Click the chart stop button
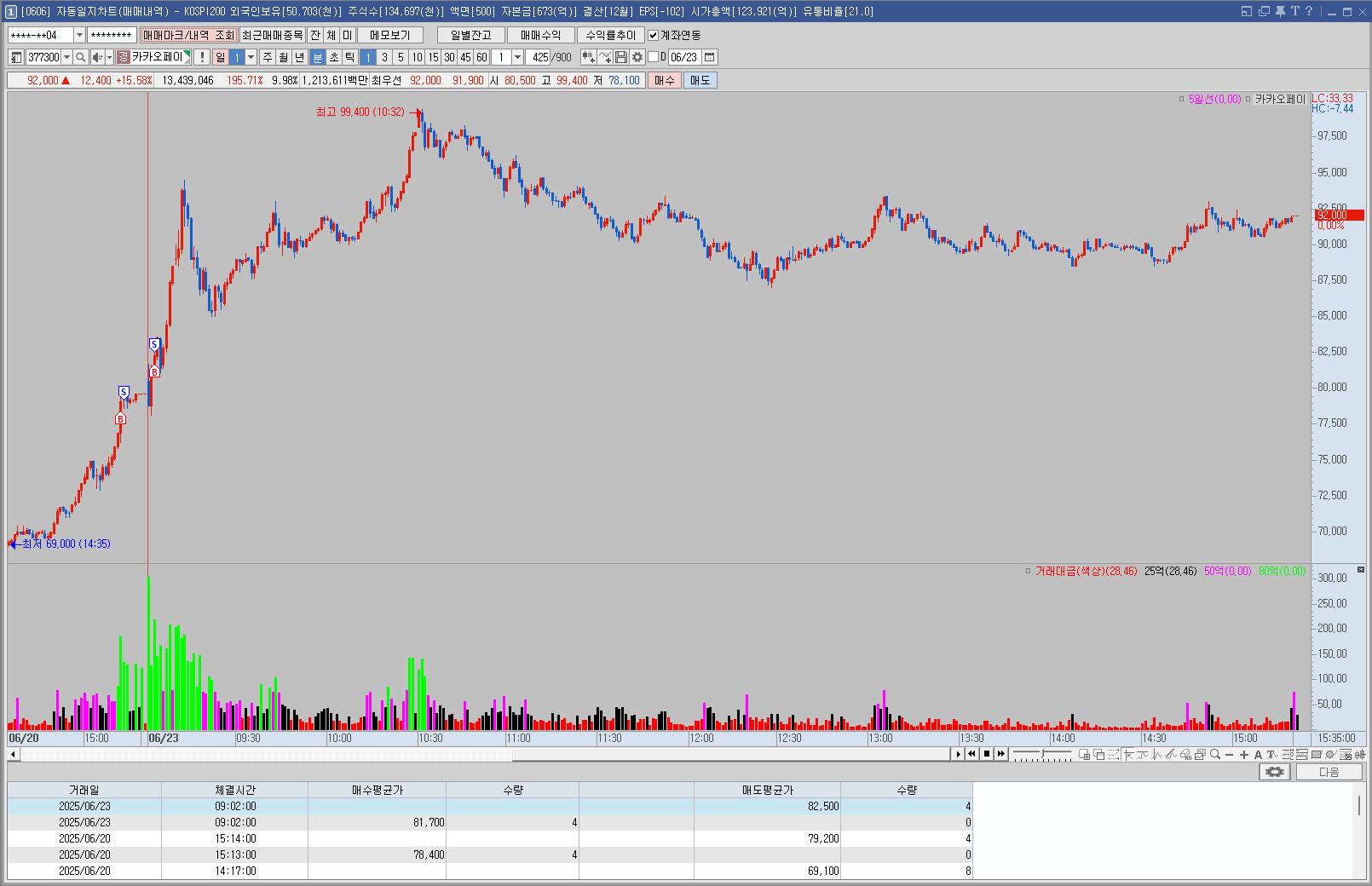Viewport: 1372px width, 886px height. 986,754
